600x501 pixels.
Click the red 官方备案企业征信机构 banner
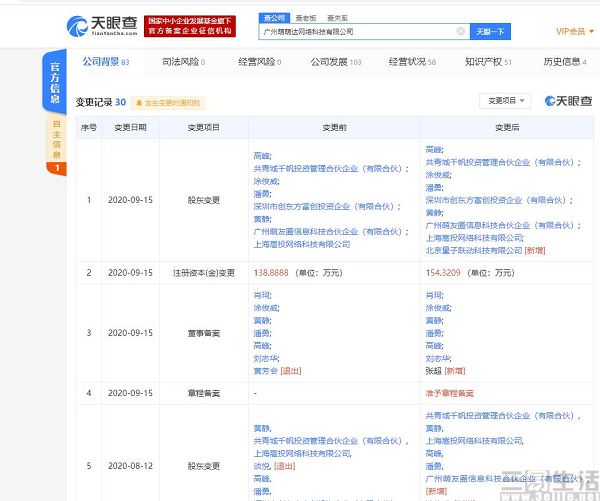coord(190,26)
